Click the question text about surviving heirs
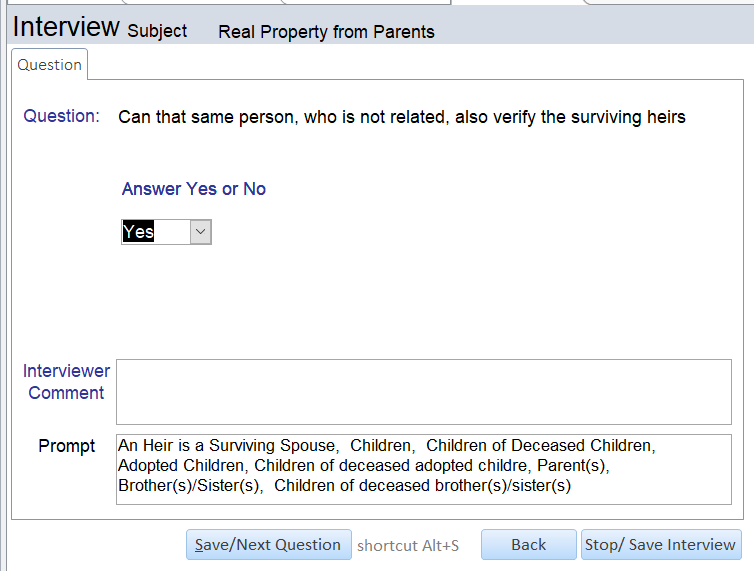 click(x=401, y=117)
